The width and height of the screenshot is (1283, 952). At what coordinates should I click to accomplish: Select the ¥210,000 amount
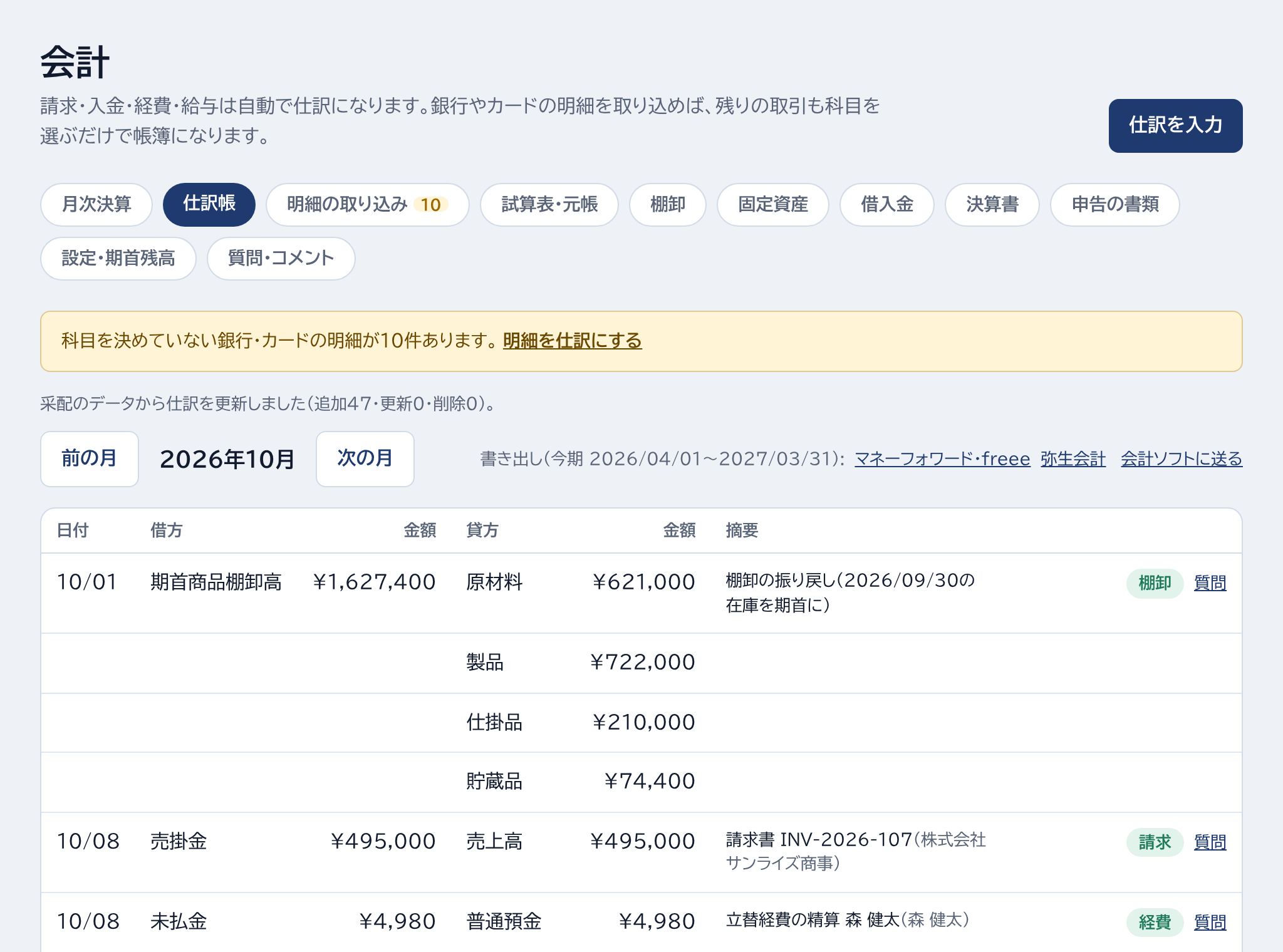click(643, 723)
